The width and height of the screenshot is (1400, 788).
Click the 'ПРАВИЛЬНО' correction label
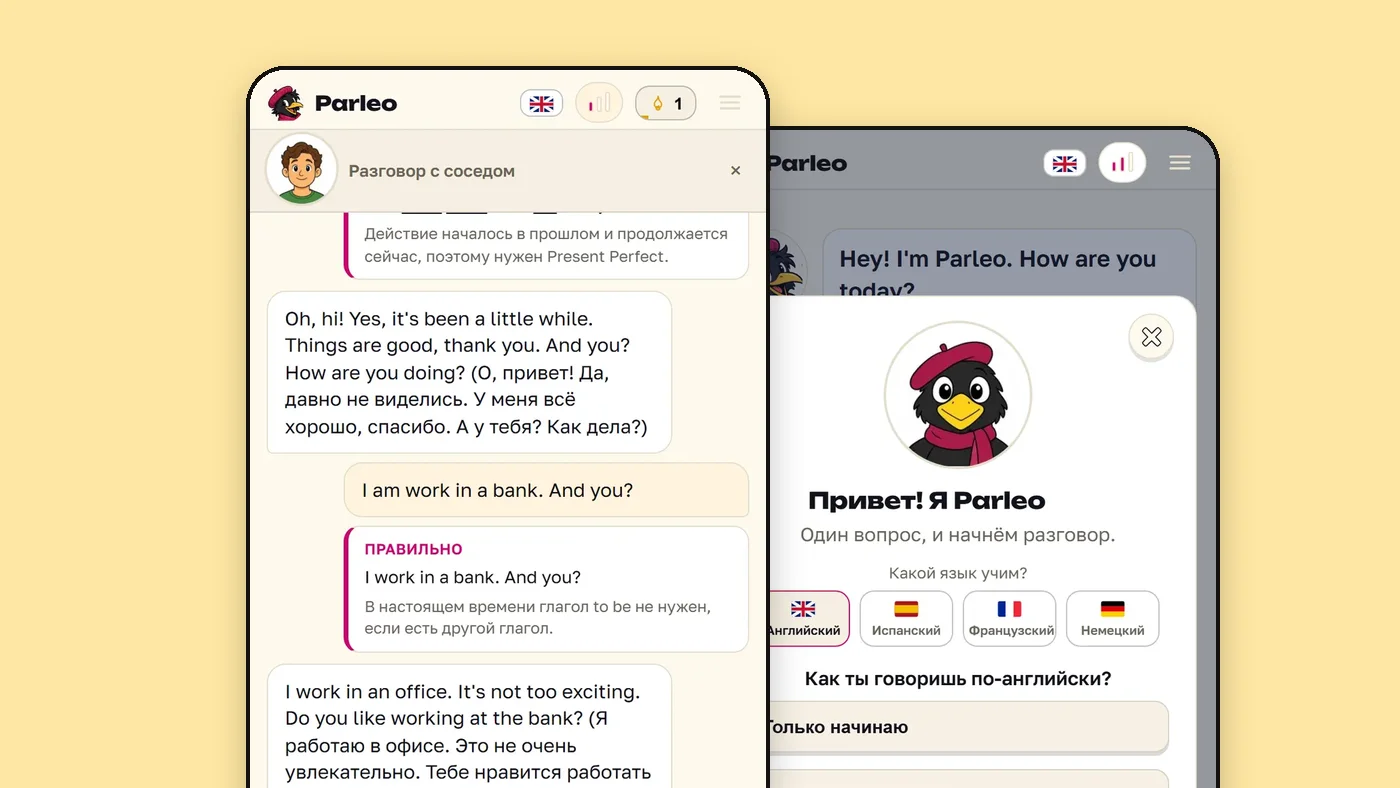coord(413,549)
